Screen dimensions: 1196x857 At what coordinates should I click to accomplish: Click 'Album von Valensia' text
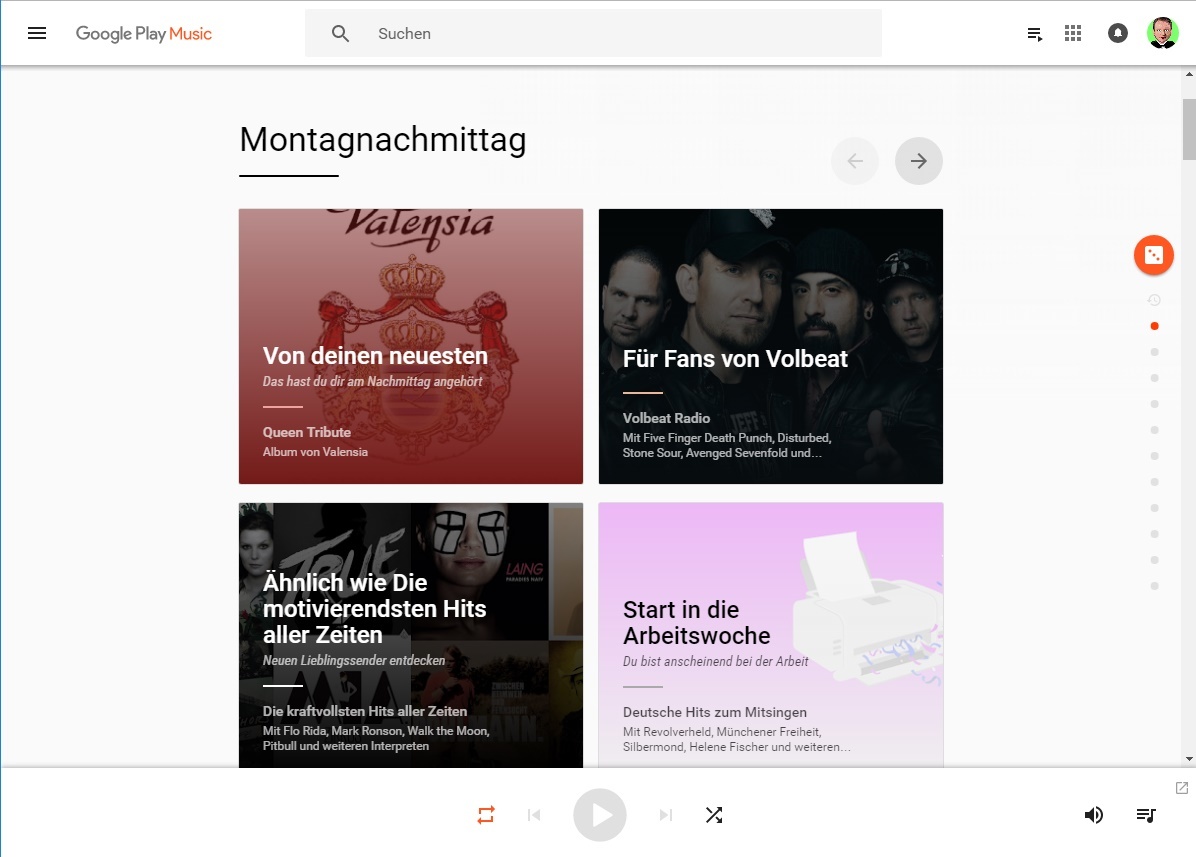(315, 452)
